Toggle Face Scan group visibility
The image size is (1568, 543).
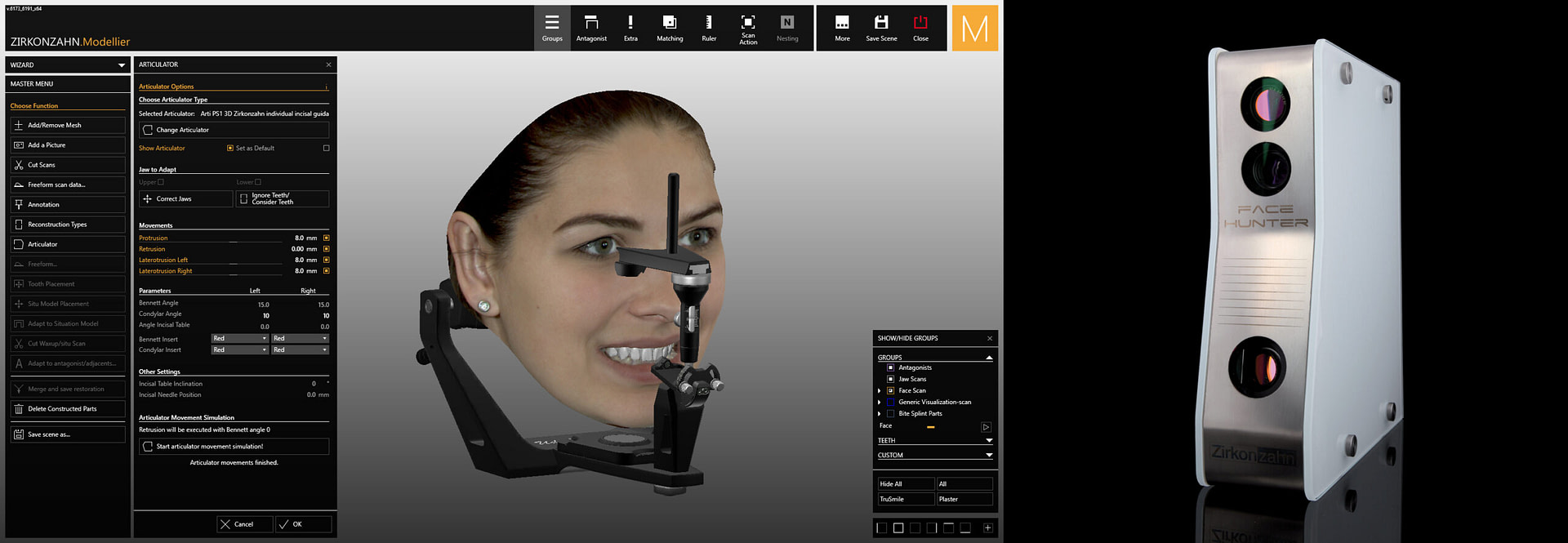[890, 390]
